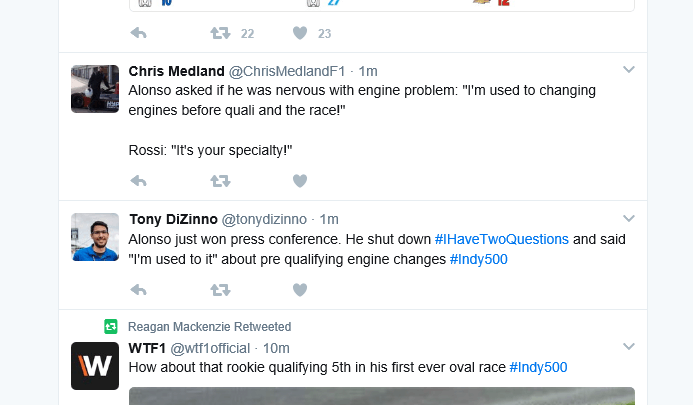Reply to Chris Medland's tweet
The height and width of the screenshot is (405, 693).
139,181
